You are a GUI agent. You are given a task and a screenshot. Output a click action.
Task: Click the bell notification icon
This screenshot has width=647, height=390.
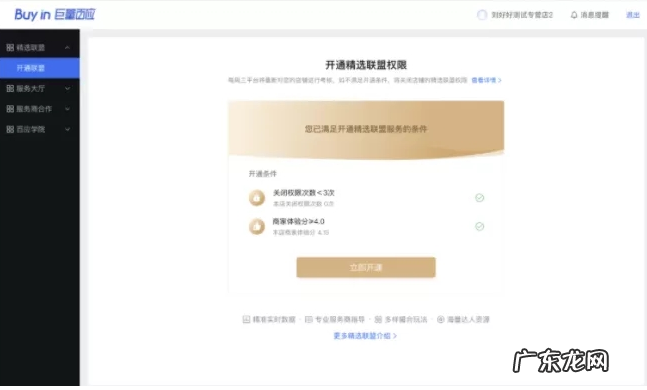pyautogui.click(x=574, y=15)
